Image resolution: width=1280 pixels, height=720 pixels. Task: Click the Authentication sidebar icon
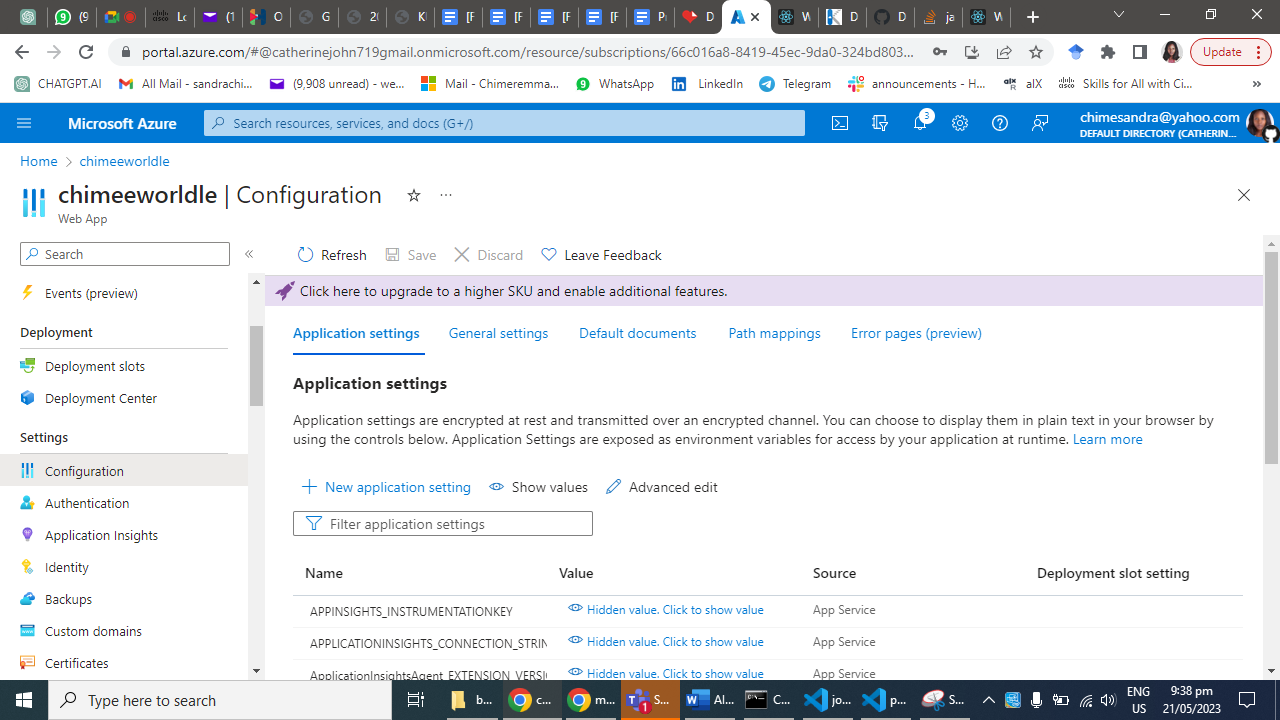(28, 503)
